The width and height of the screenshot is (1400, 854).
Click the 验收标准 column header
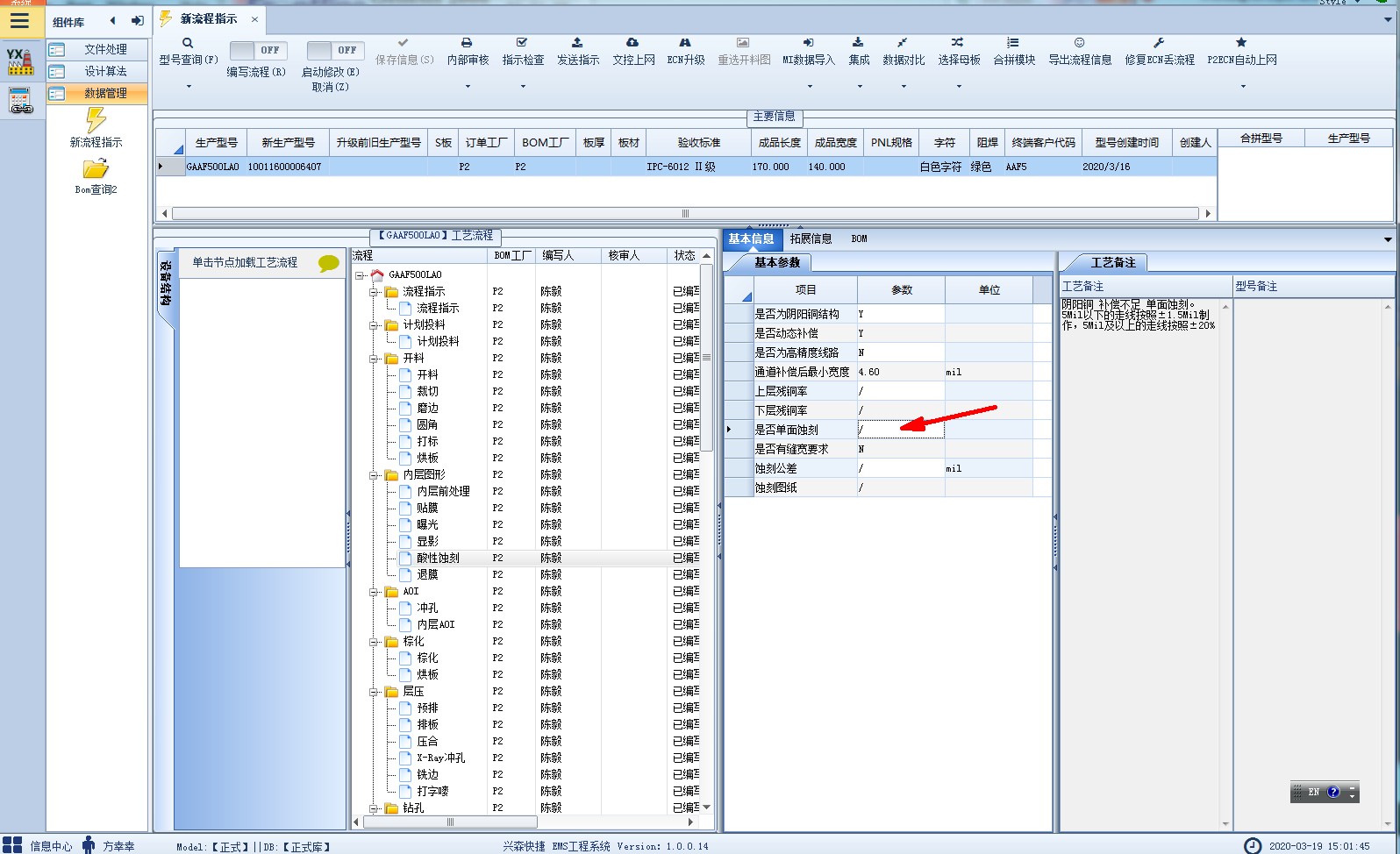pos(698,142)
